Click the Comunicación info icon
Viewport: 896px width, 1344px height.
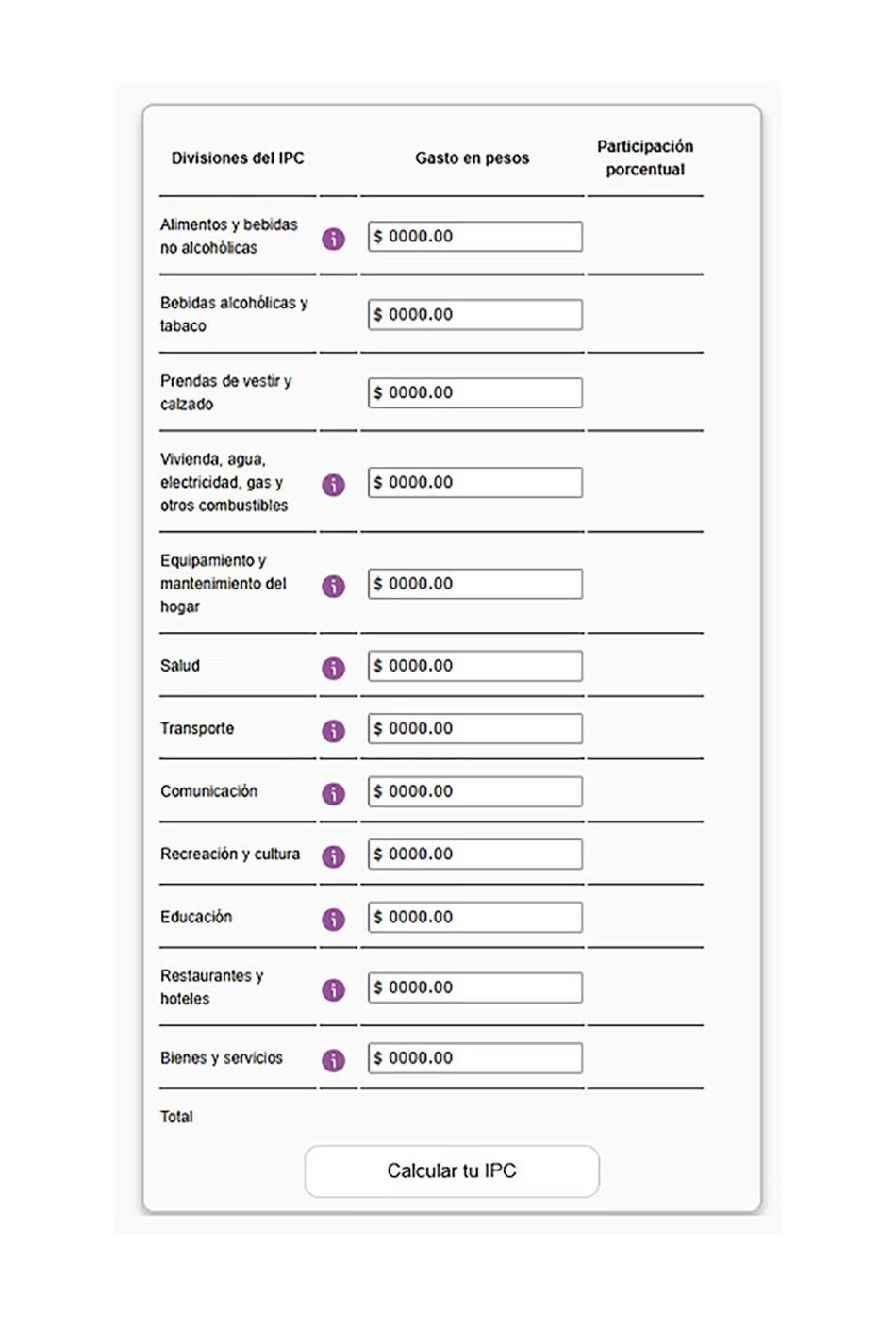333,792
